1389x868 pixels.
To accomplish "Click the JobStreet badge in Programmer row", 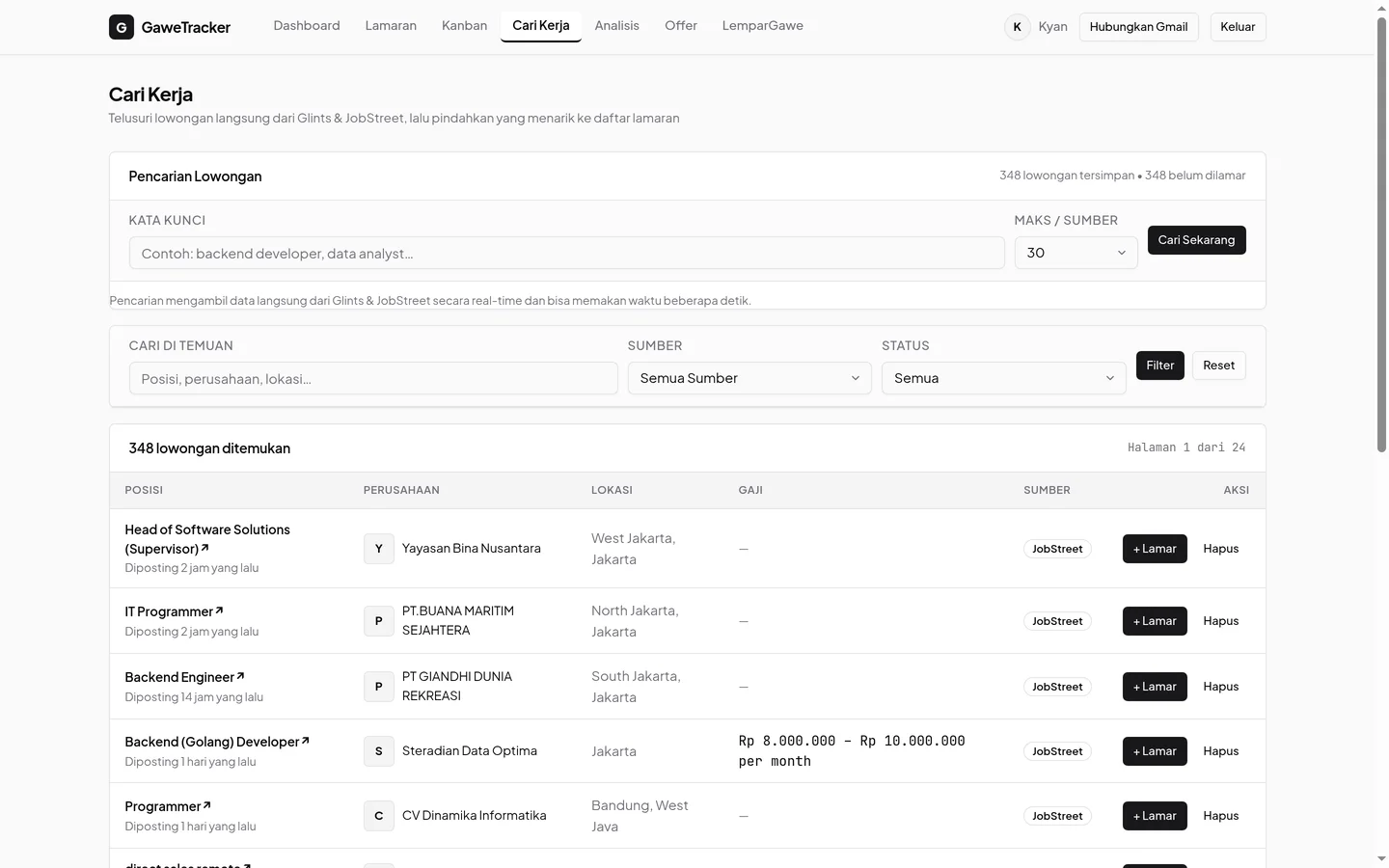I will (x=1057, y=816).
